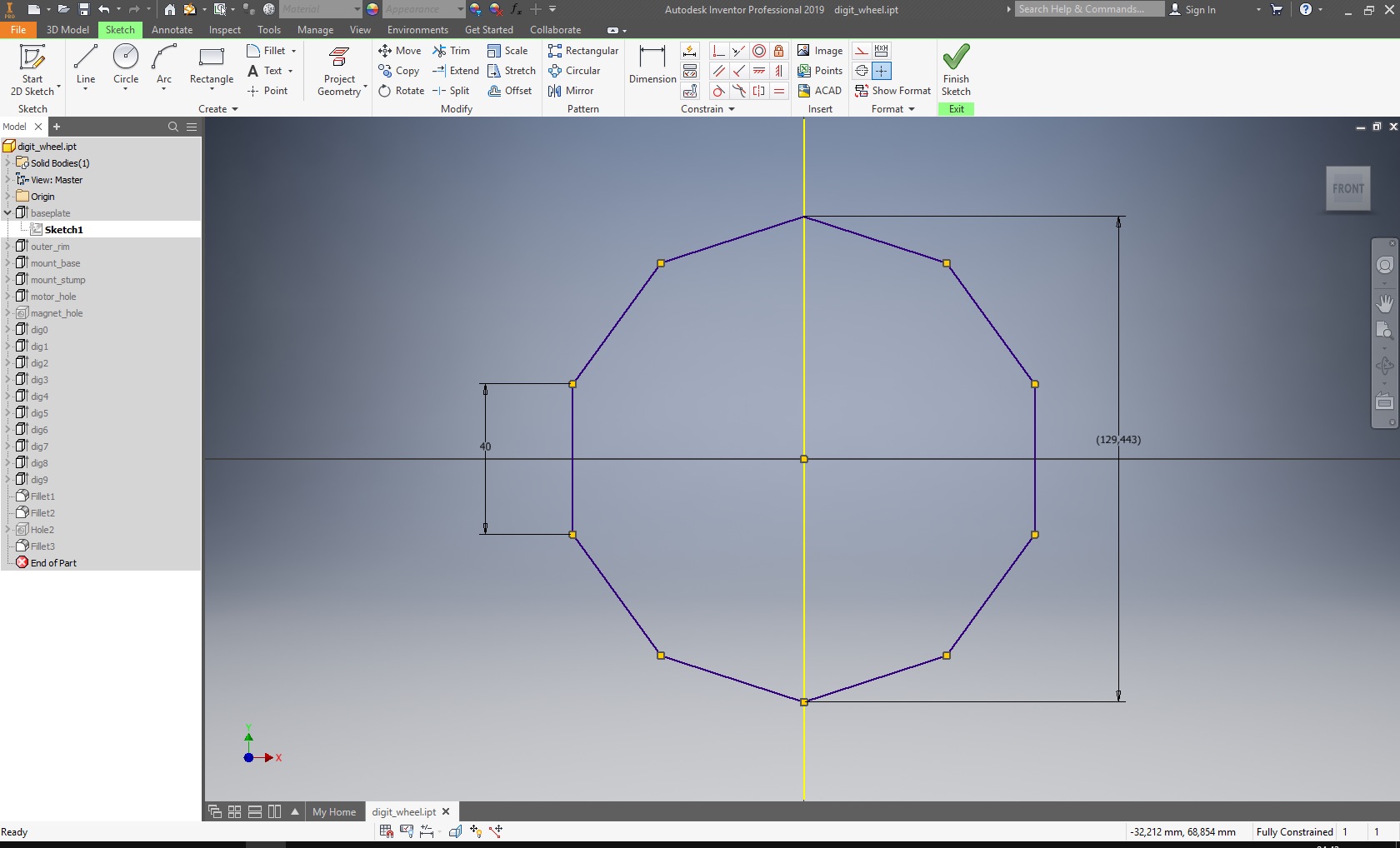This screenshot has height=848, width=1400.
Task: Apply the Concentric constraint
Action: coord(758,51)
